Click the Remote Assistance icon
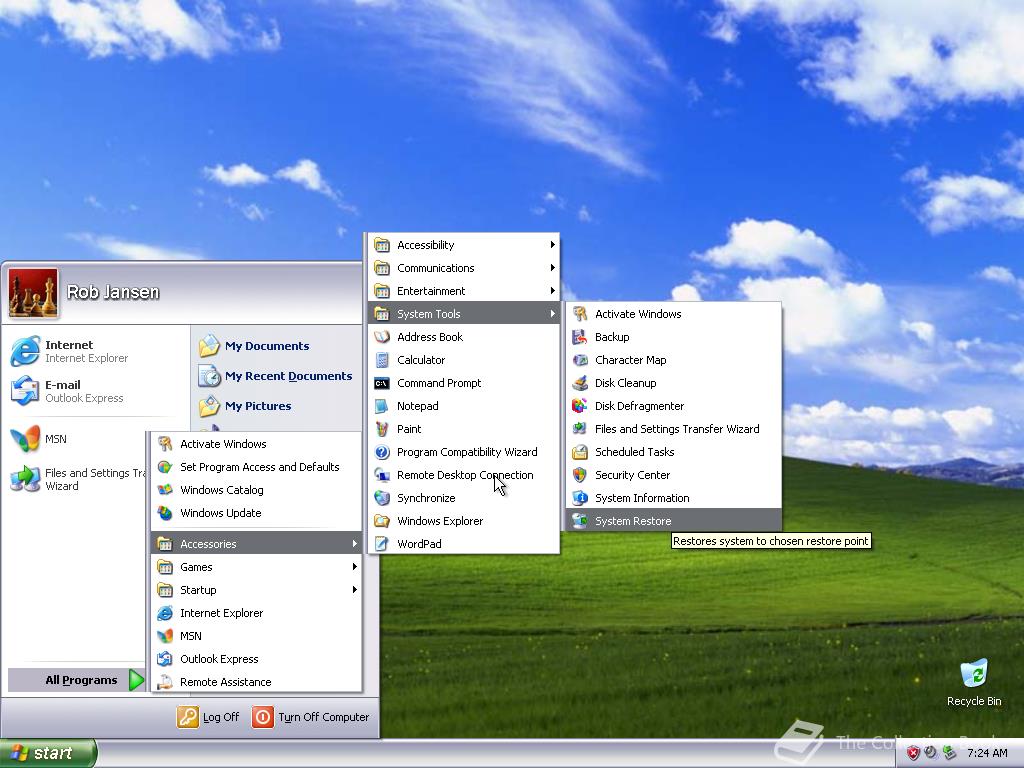 tap(165, 682)
